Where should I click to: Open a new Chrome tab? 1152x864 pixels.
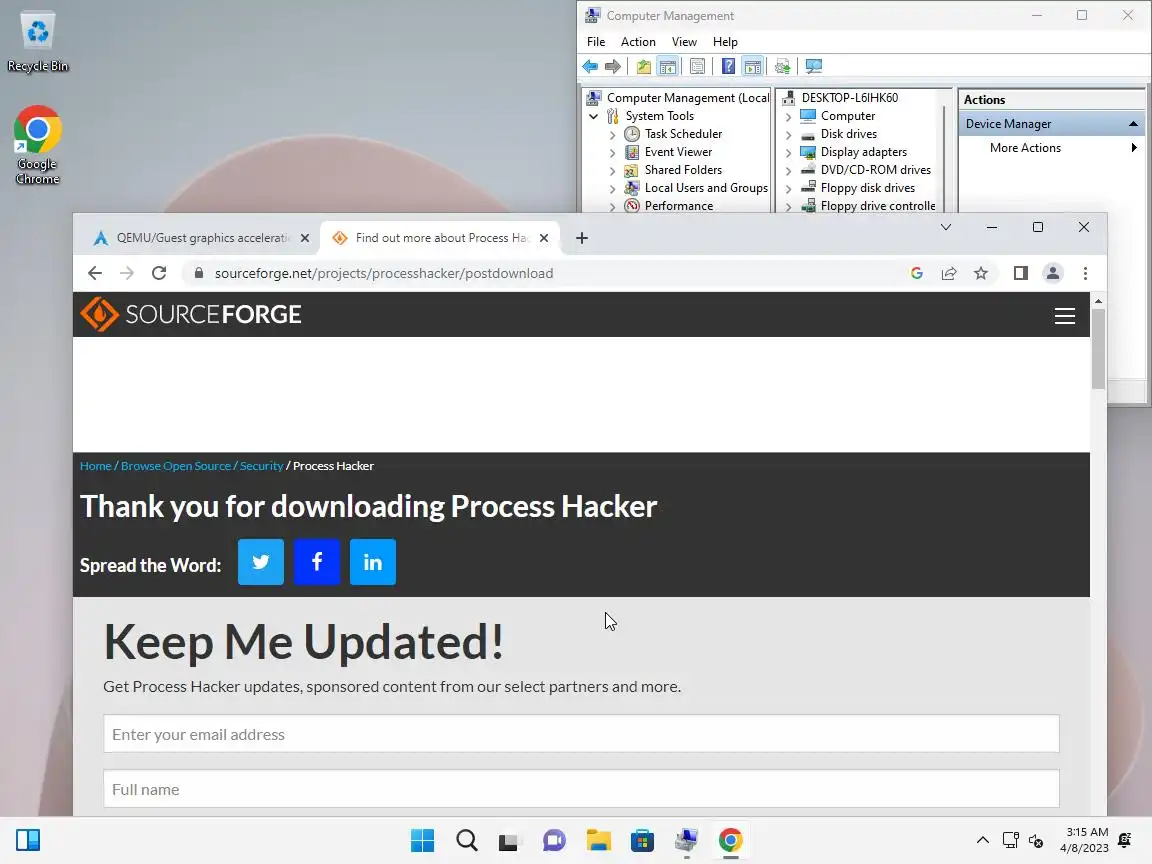582,238
